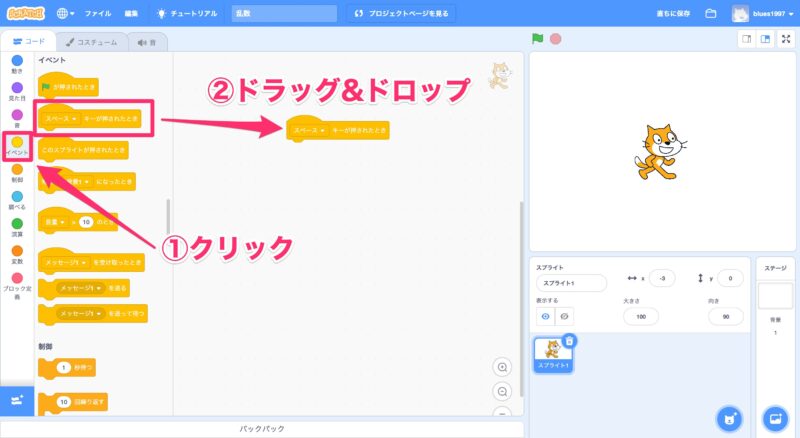Image resolution: width=800 pixels, height=438 pixels.
Task: Delete スプライト1 using the trash icon
Action: (x=569, y=341)
